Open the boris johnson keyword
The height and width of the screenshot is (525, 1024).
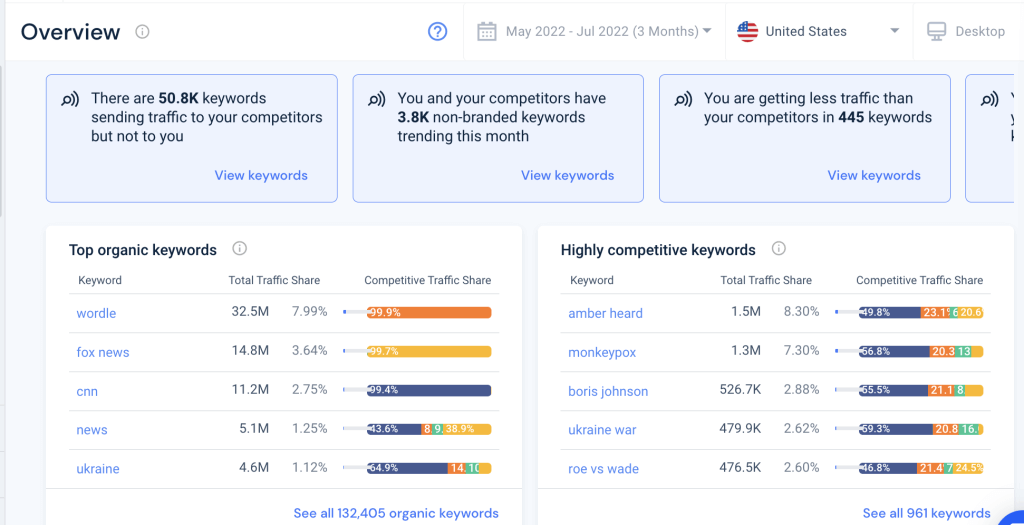tap(608, 392)
